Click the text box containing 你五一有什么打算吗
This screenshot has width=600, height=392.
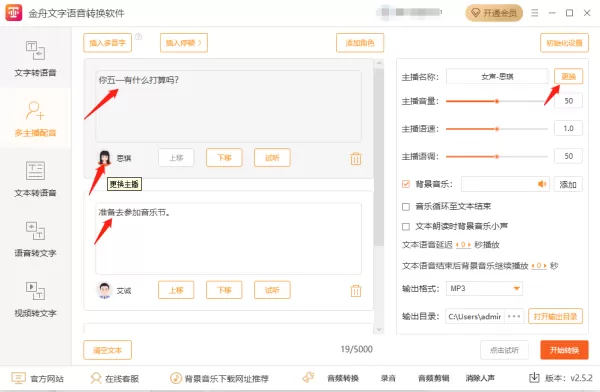point(228,106)
